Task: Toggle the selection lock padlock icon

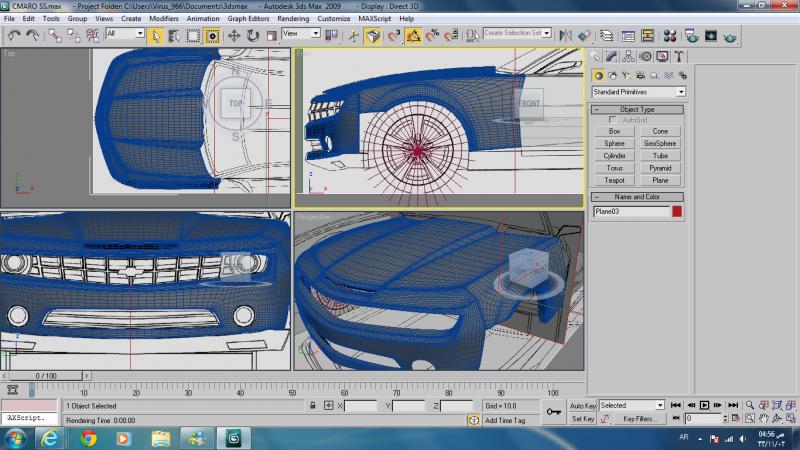Action: pos(313,406)
